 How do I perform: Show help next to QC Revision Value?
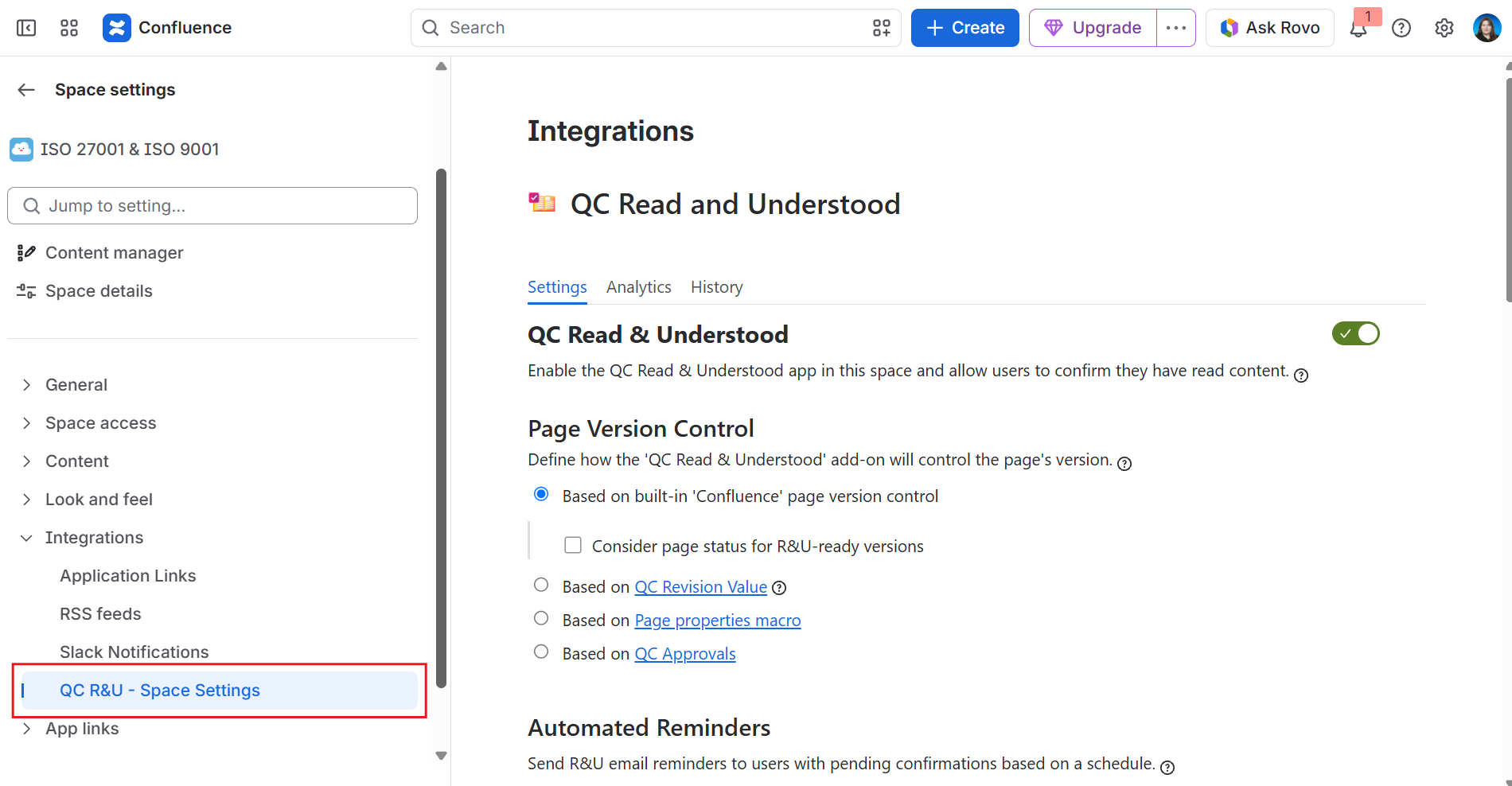click(x=780, y=588)
